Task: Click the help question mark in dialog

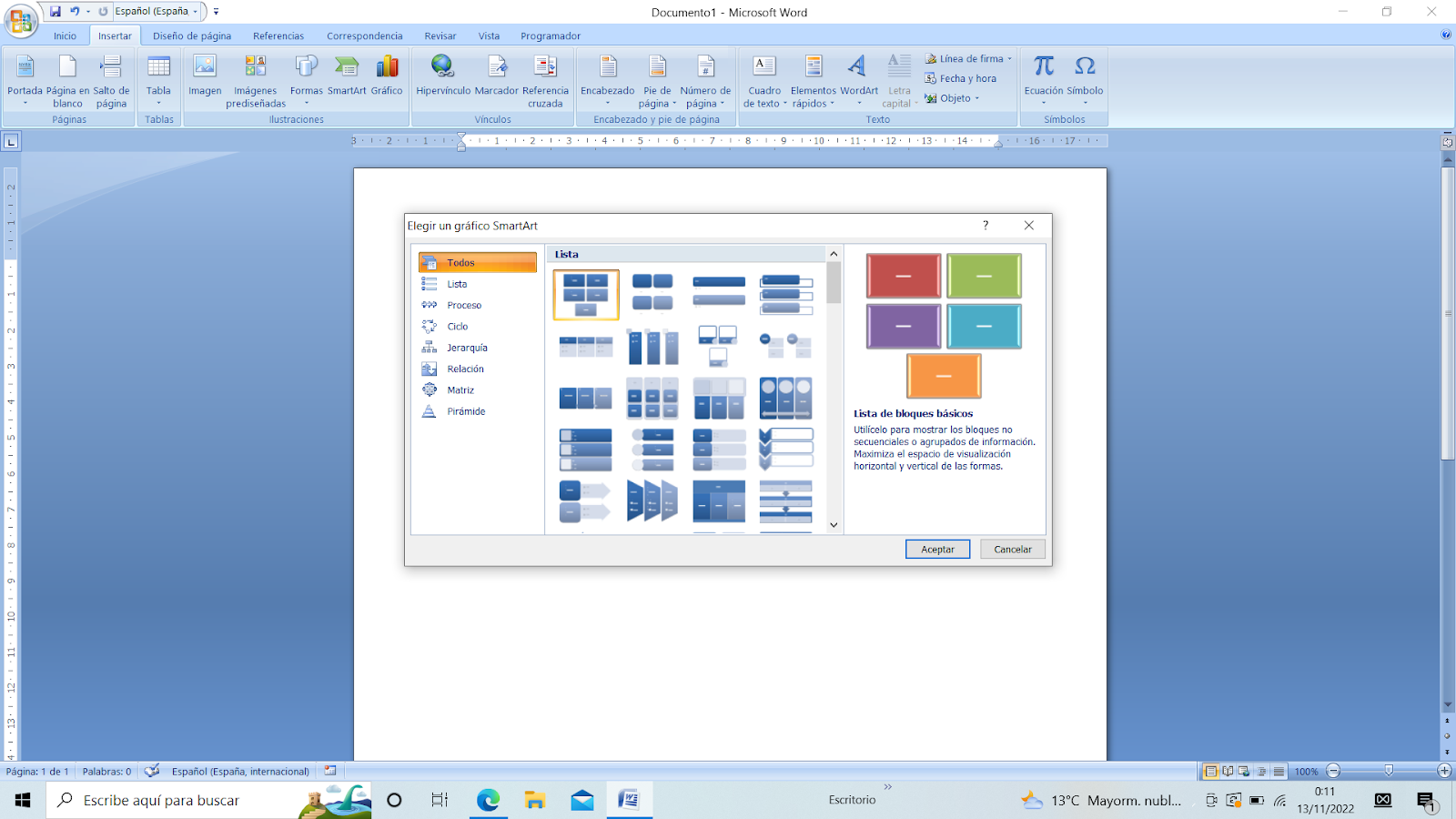Action: (x=986, y=226)
